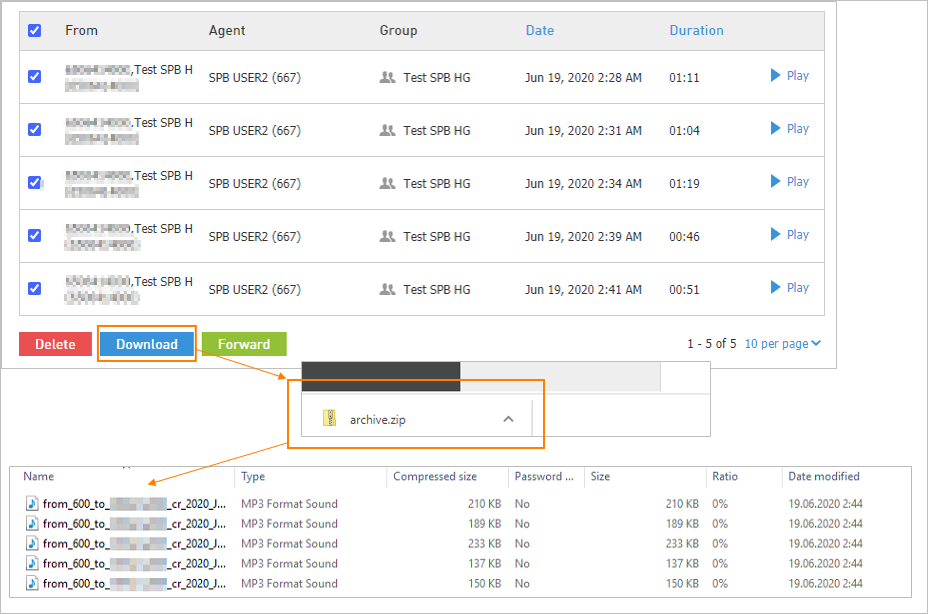Image resolution: width=928 pixels, height=614 pixels.
Task: Select the 210 KB MP3 file icon
Action: tap(32, 503)
